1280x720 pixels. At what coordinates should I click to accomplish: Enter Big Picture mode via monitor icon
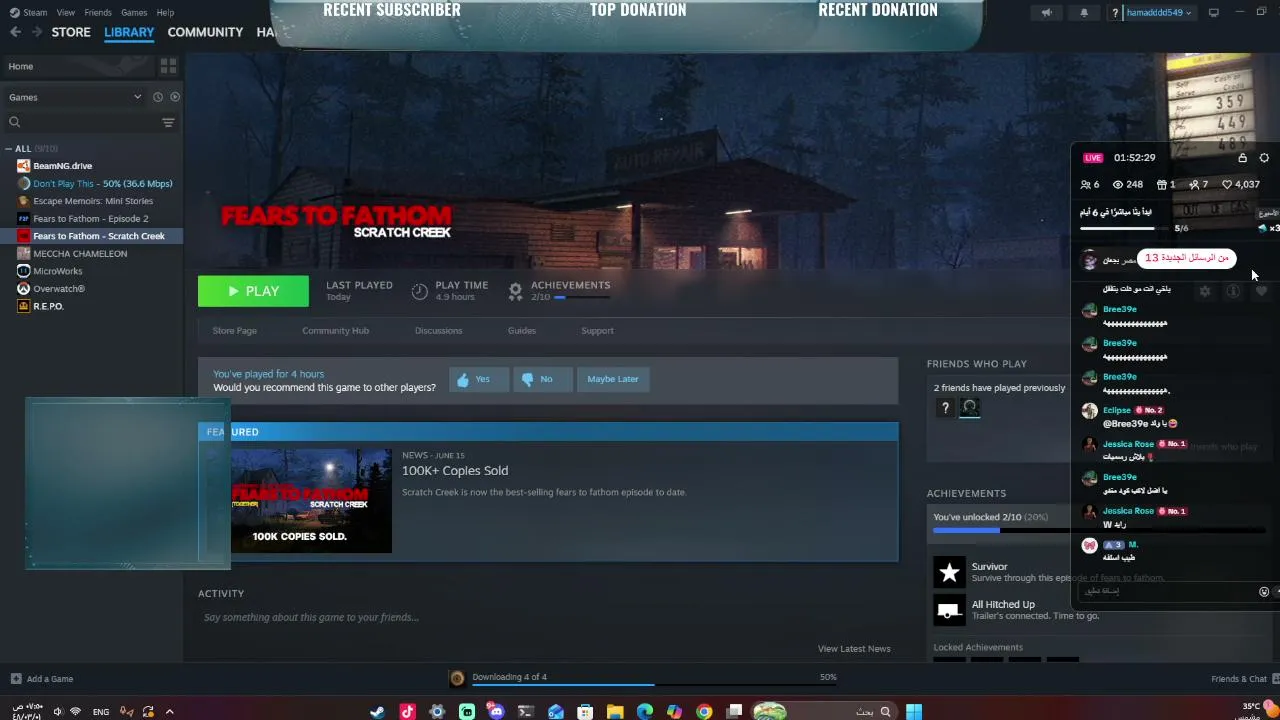tap(1214, 13)
